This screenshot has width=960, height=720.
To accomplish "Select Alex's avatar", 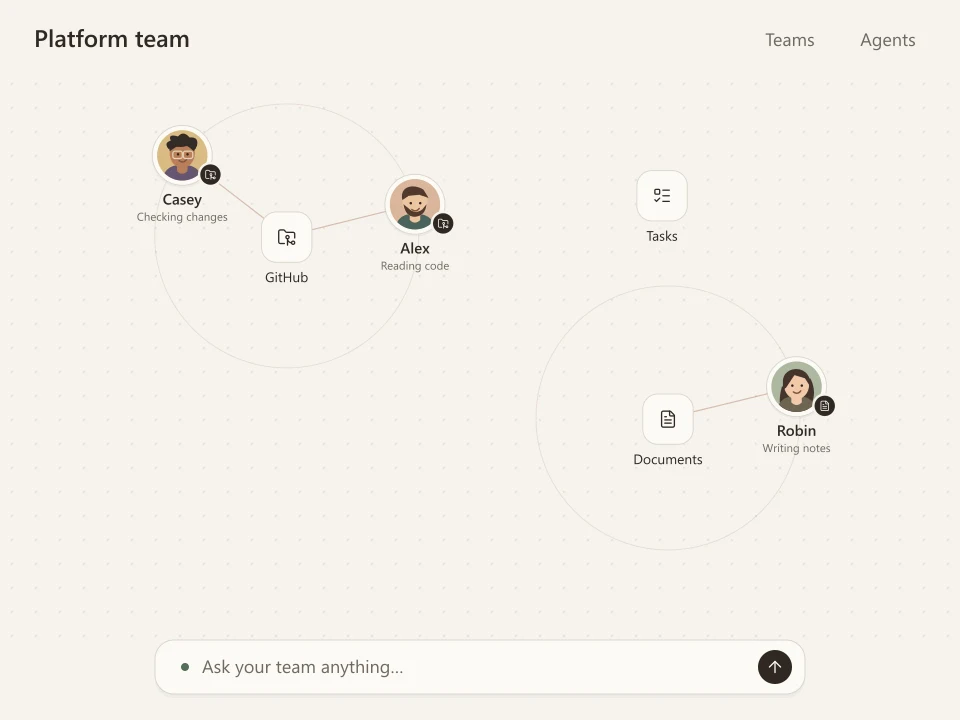I will point(415,204).
